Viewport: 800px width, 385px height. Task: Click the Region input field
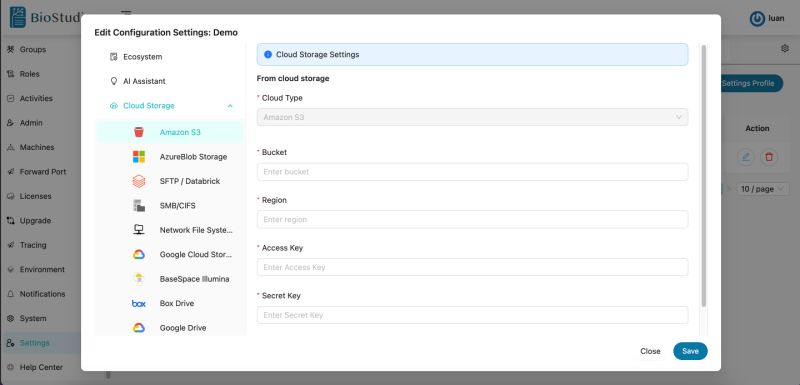(x=472, y=219)
